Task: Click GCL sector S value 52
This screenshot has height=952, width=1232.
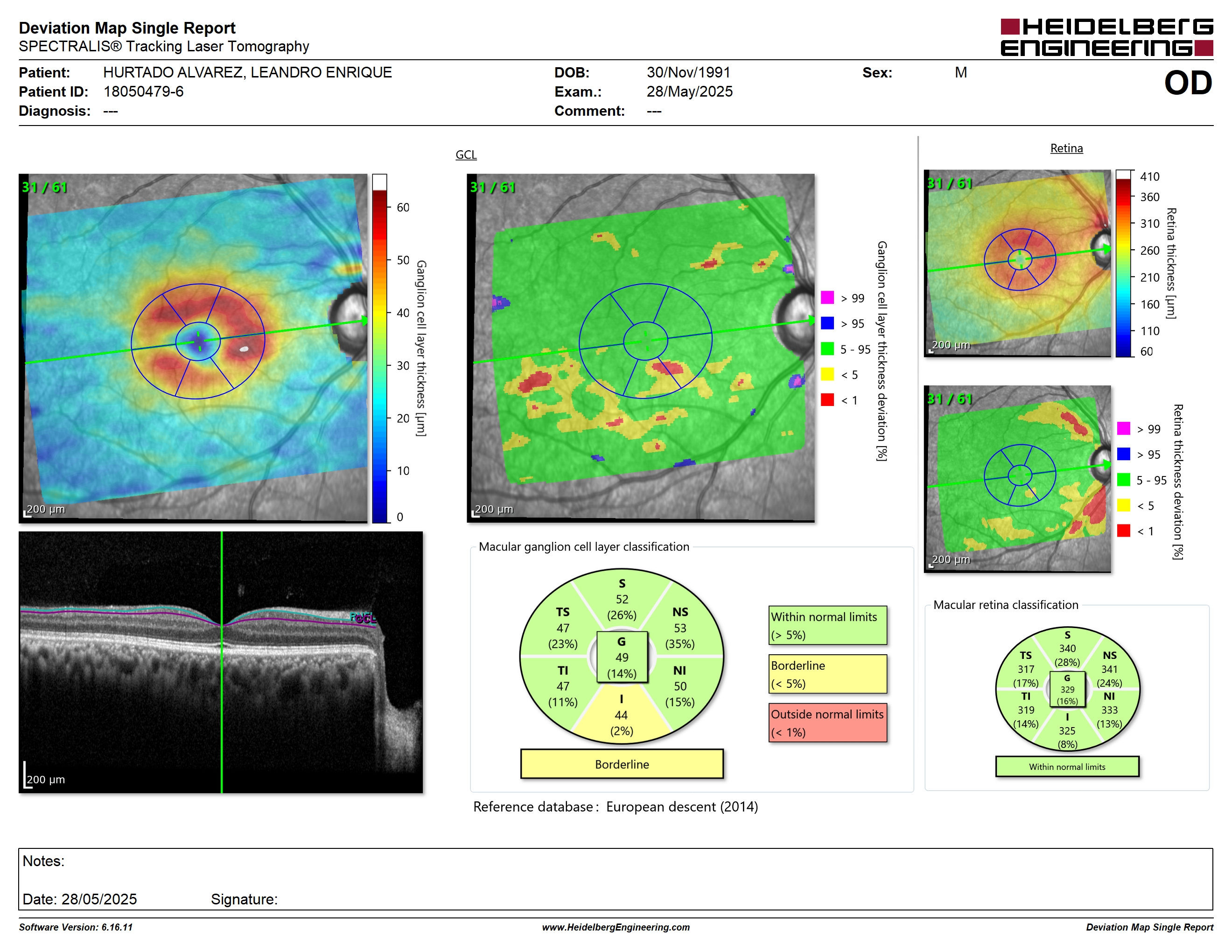Action: tap(622, 600)
